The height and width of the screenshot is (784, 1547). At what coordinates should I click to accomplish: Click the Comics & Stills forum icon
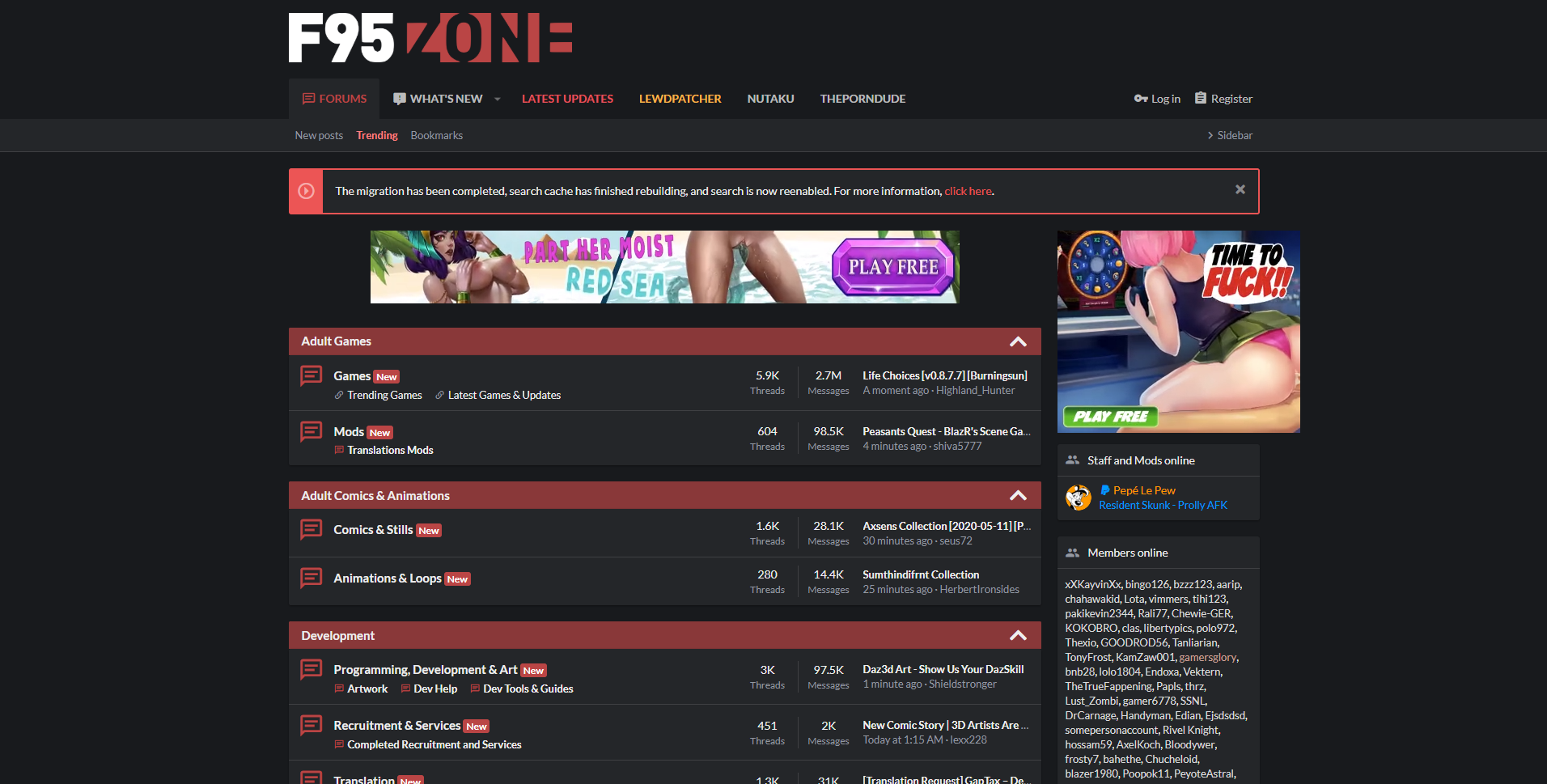pos(311,530)
